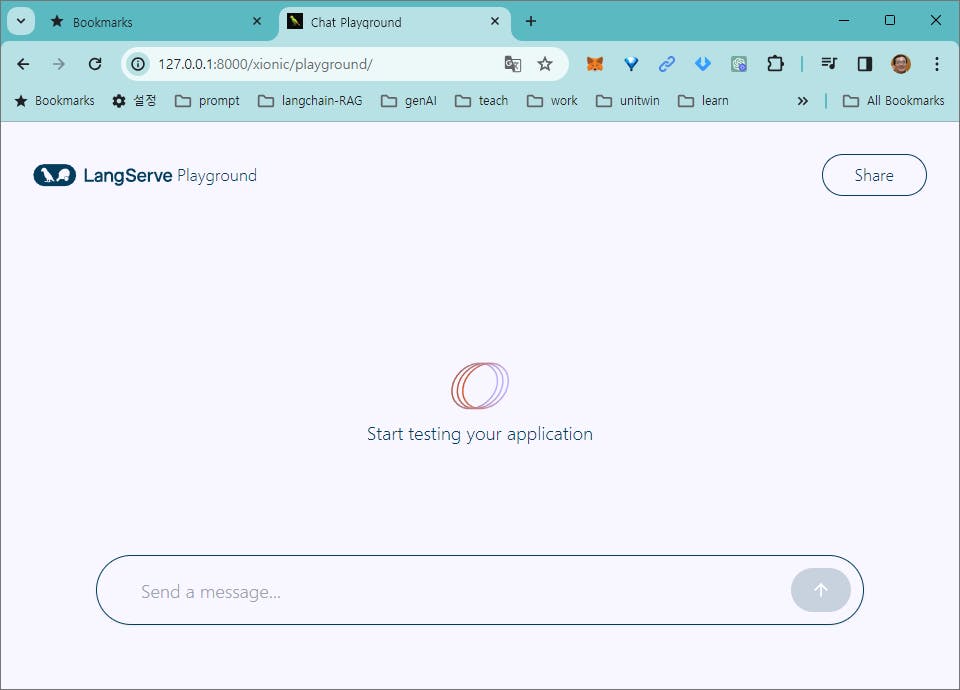The image size is (960, 690).
Task: Bookmark this page with star icon
Action: [x=545, y=64]
